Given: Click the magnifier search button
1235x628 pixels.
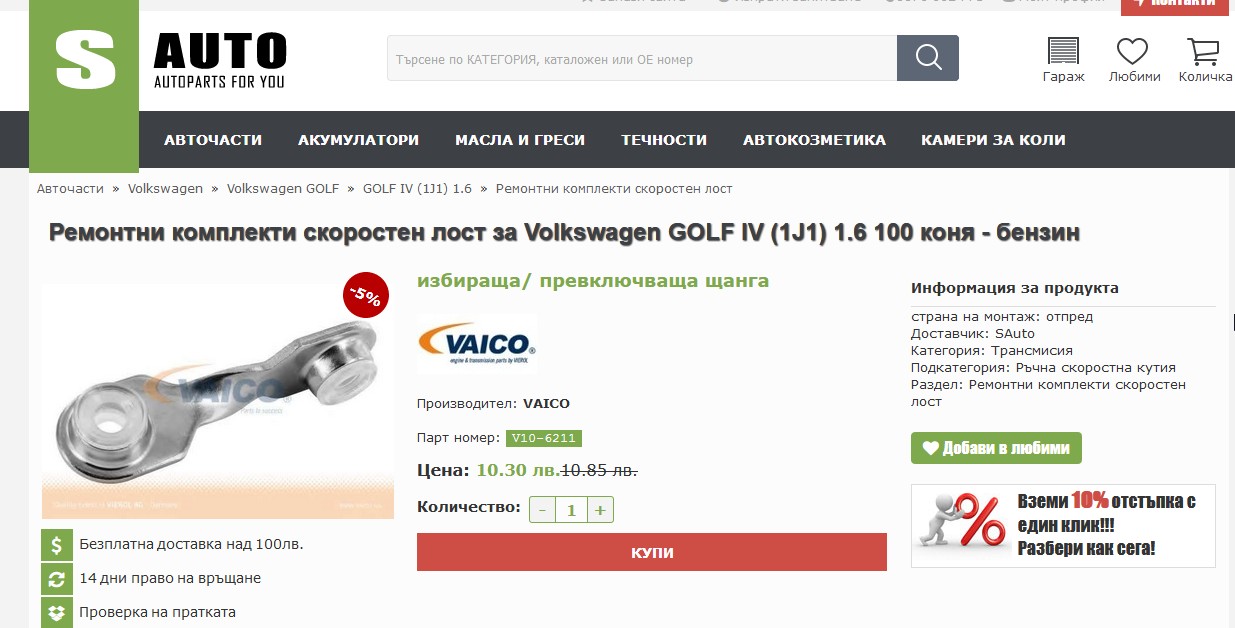Looking at the screenshot, I should (x=927, y=58).
